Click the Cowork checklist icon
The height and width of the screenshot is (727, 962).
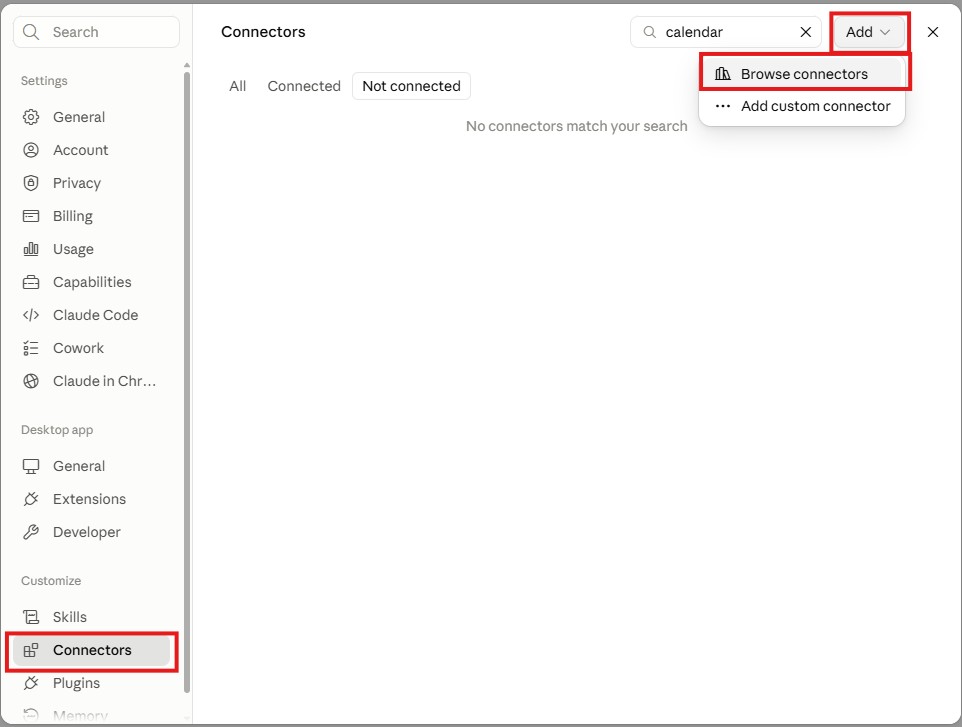tap(31, 348)
